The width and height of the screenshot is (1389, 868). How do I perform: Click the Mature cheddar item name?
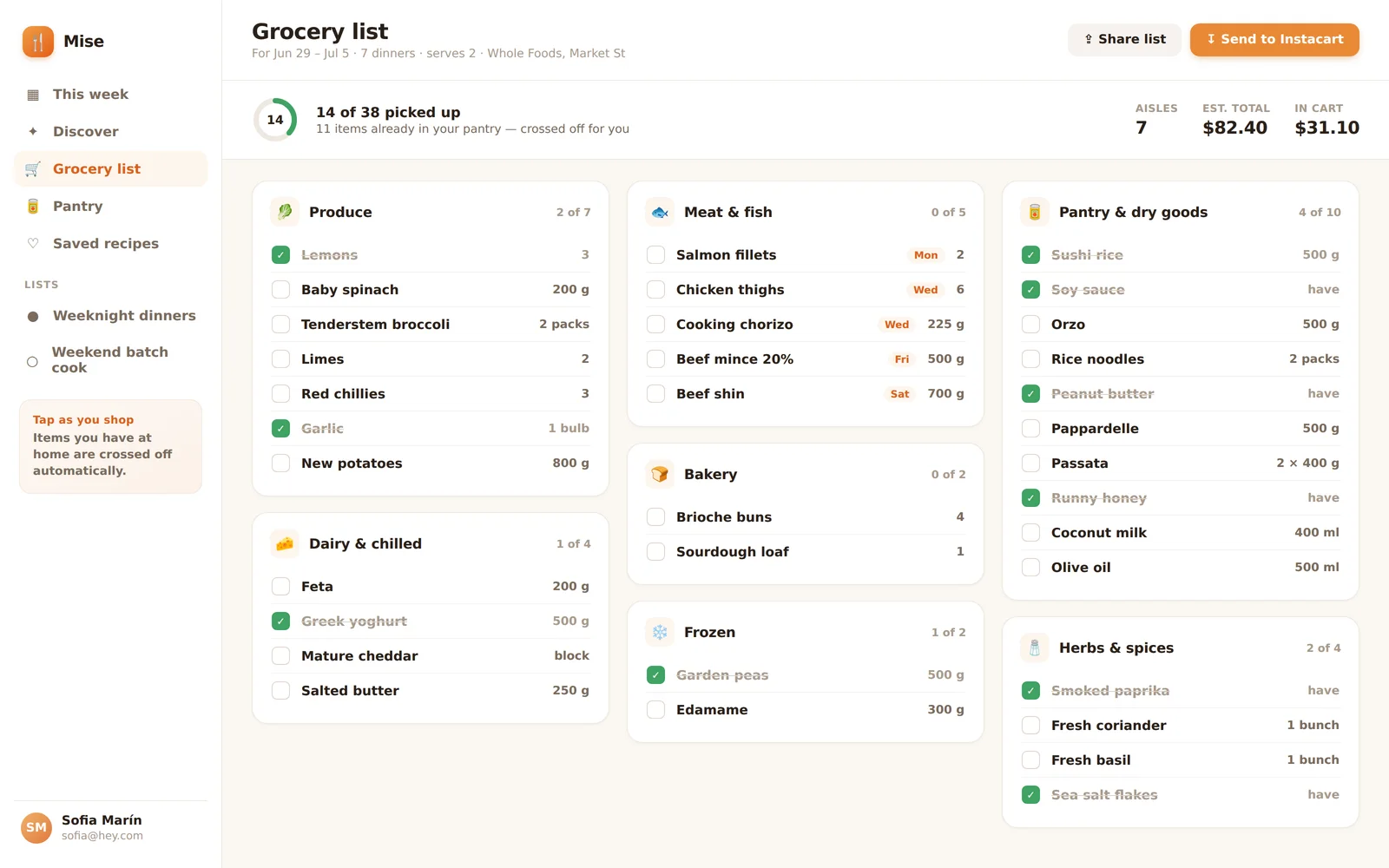click(359, 656)
